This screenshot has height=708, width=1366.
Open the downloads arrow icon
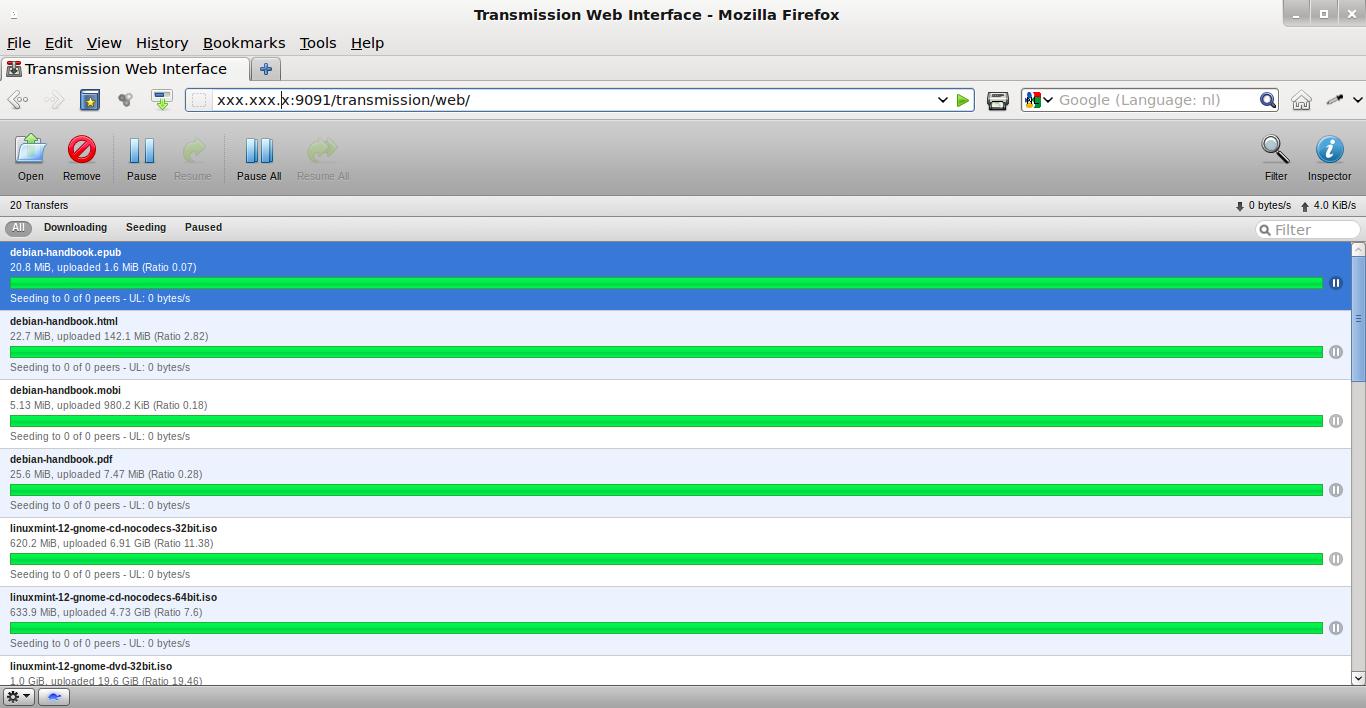[x=161, y=100]
